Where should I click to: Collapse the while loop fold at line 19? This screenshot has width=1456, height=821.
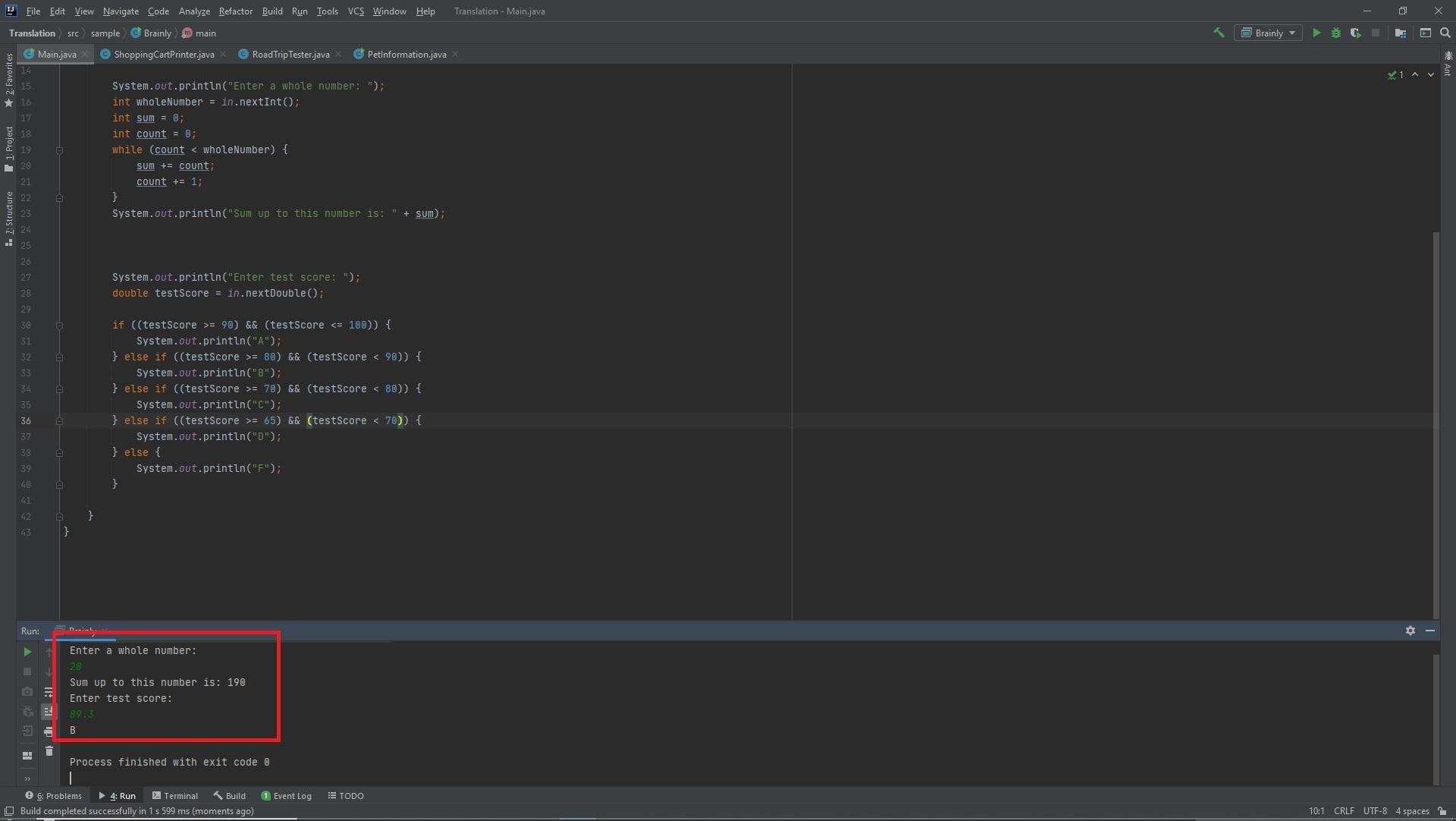(x=59, y=150)
